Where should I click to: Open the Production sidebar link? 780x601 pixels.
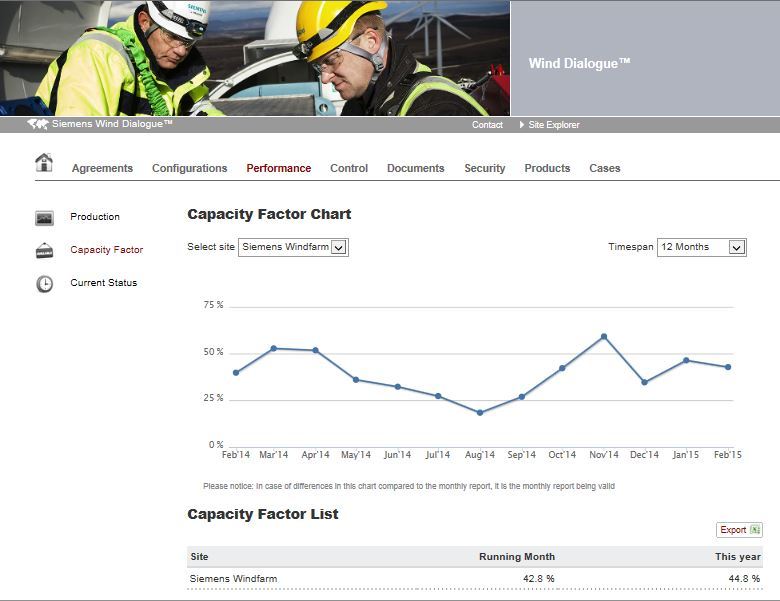(x=95, y=217)
